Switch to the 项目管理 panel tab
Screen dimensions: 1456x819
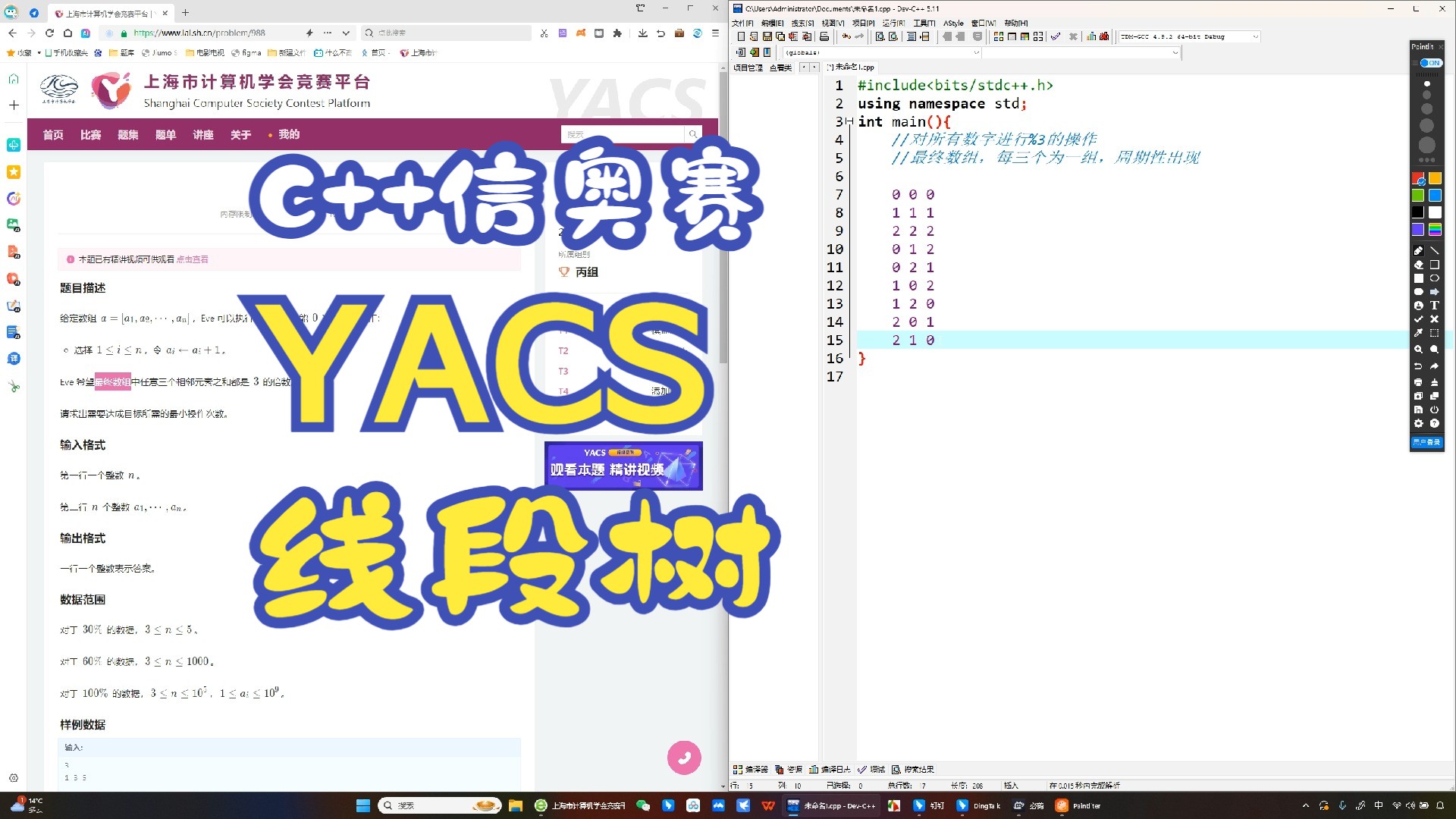click(748, 67)
